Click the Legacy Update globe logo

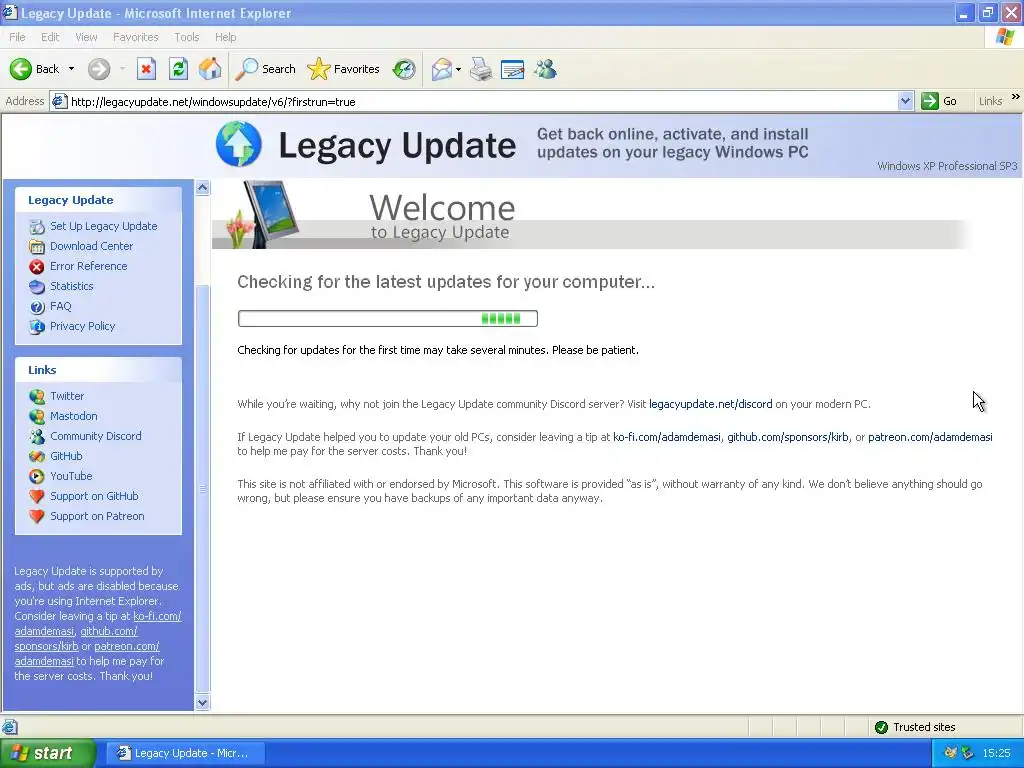point(239,144)
